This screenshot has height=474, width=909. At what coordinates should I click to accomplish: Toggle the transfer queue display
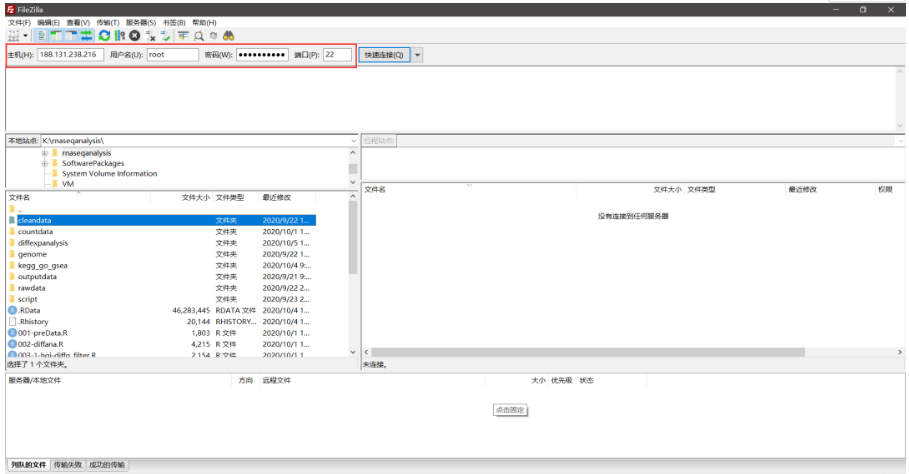point(86,35)
